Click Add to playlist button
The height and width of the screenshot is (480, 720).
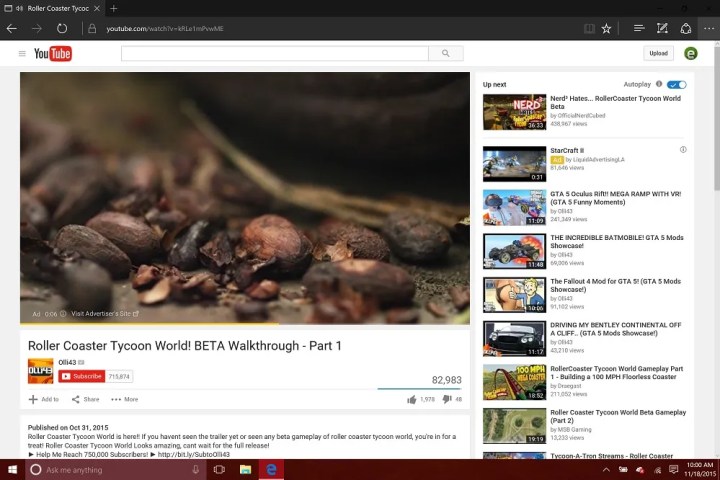44,399
